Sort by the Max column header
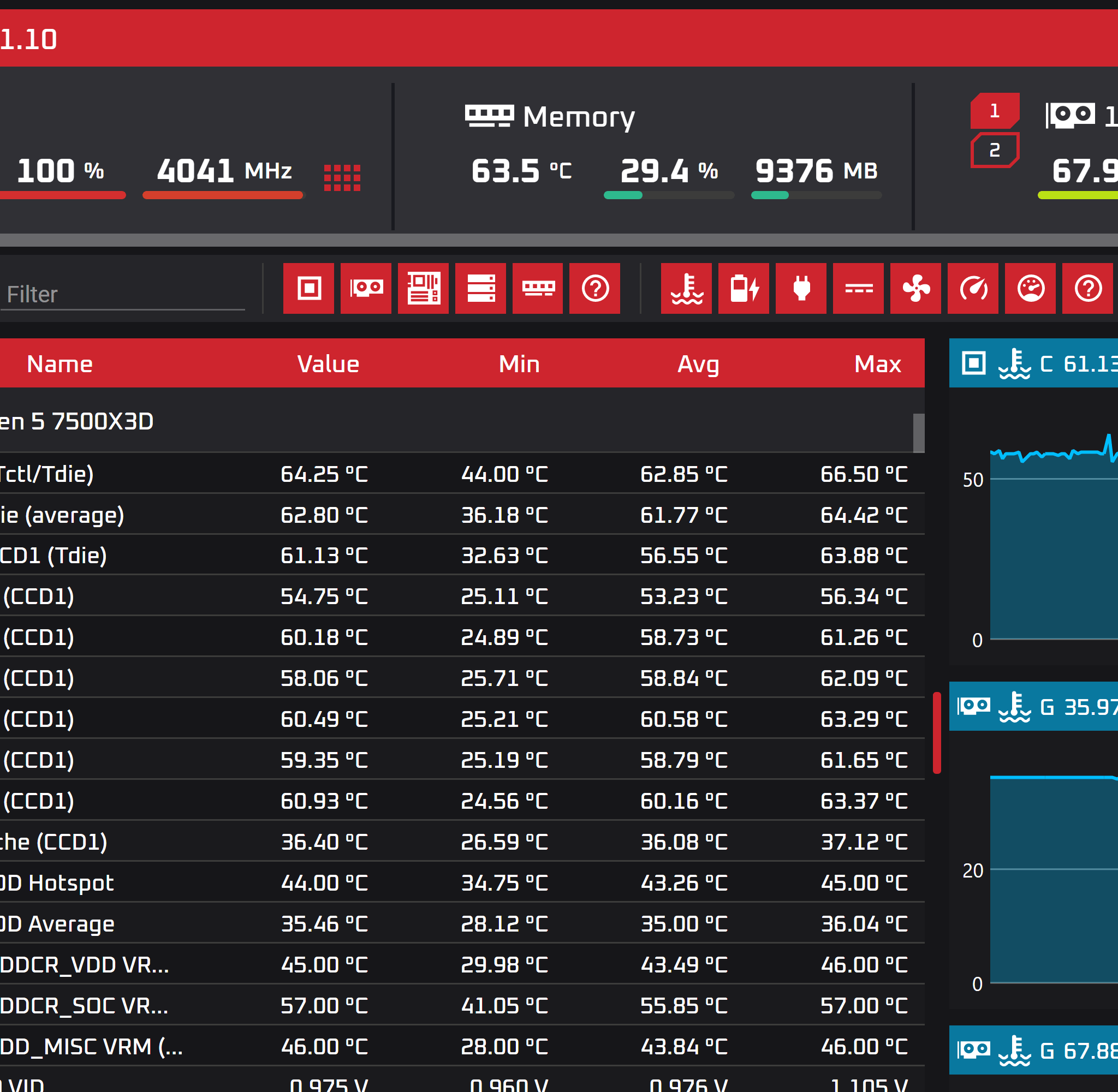The width and height of the screenshot is (1118, 1092). click(877, 364)
